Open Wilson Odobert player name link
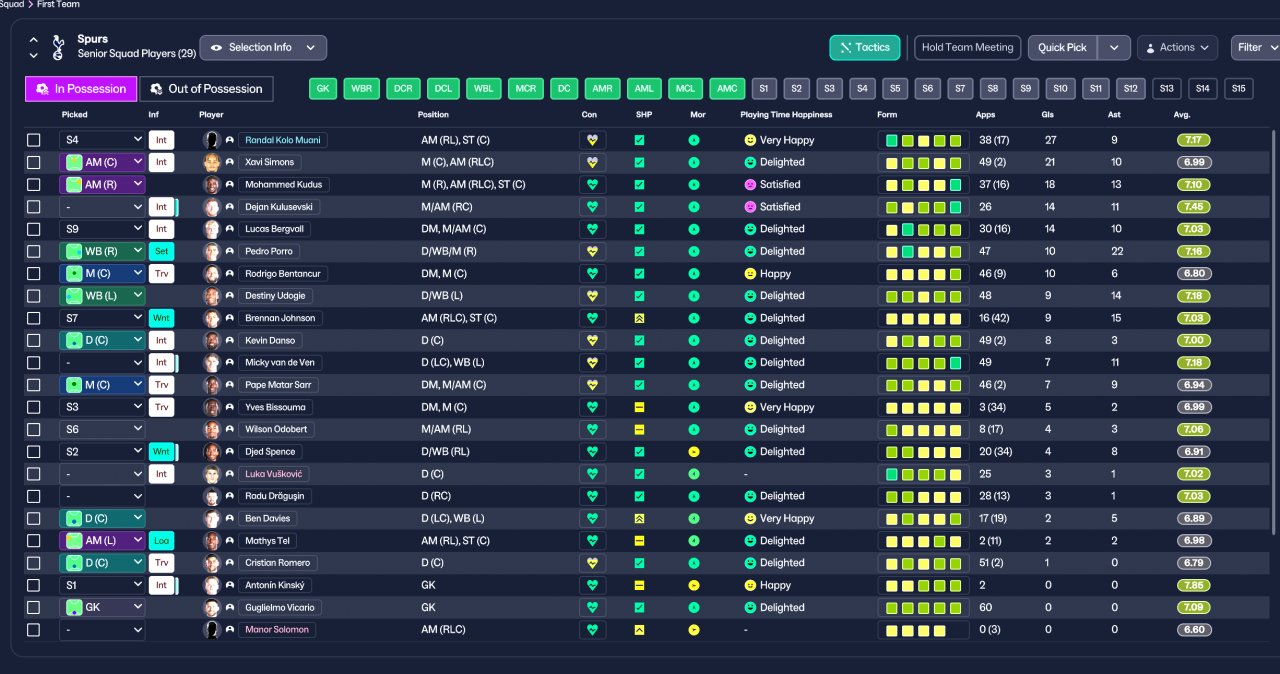The image size is (1280, 674). [276, 429]
